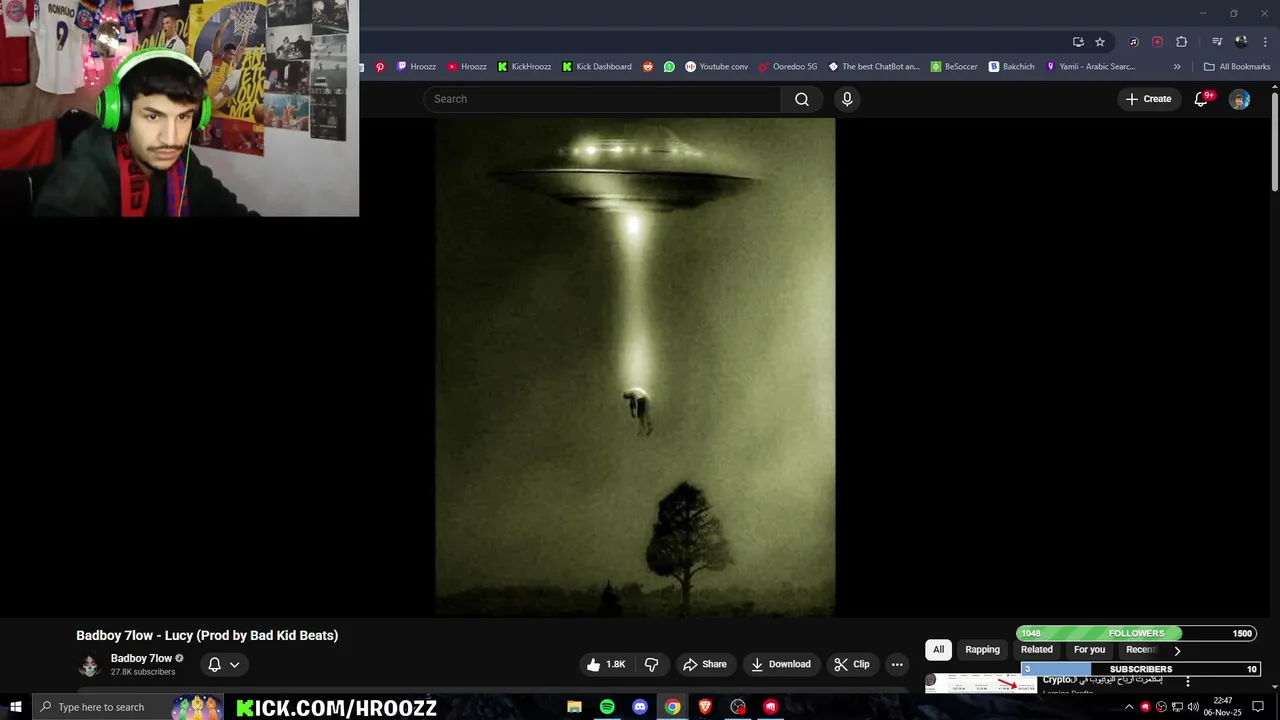Screen dimensions: 1280x720
Task: Select the Rapping filter chip
Action: (982, 650)
